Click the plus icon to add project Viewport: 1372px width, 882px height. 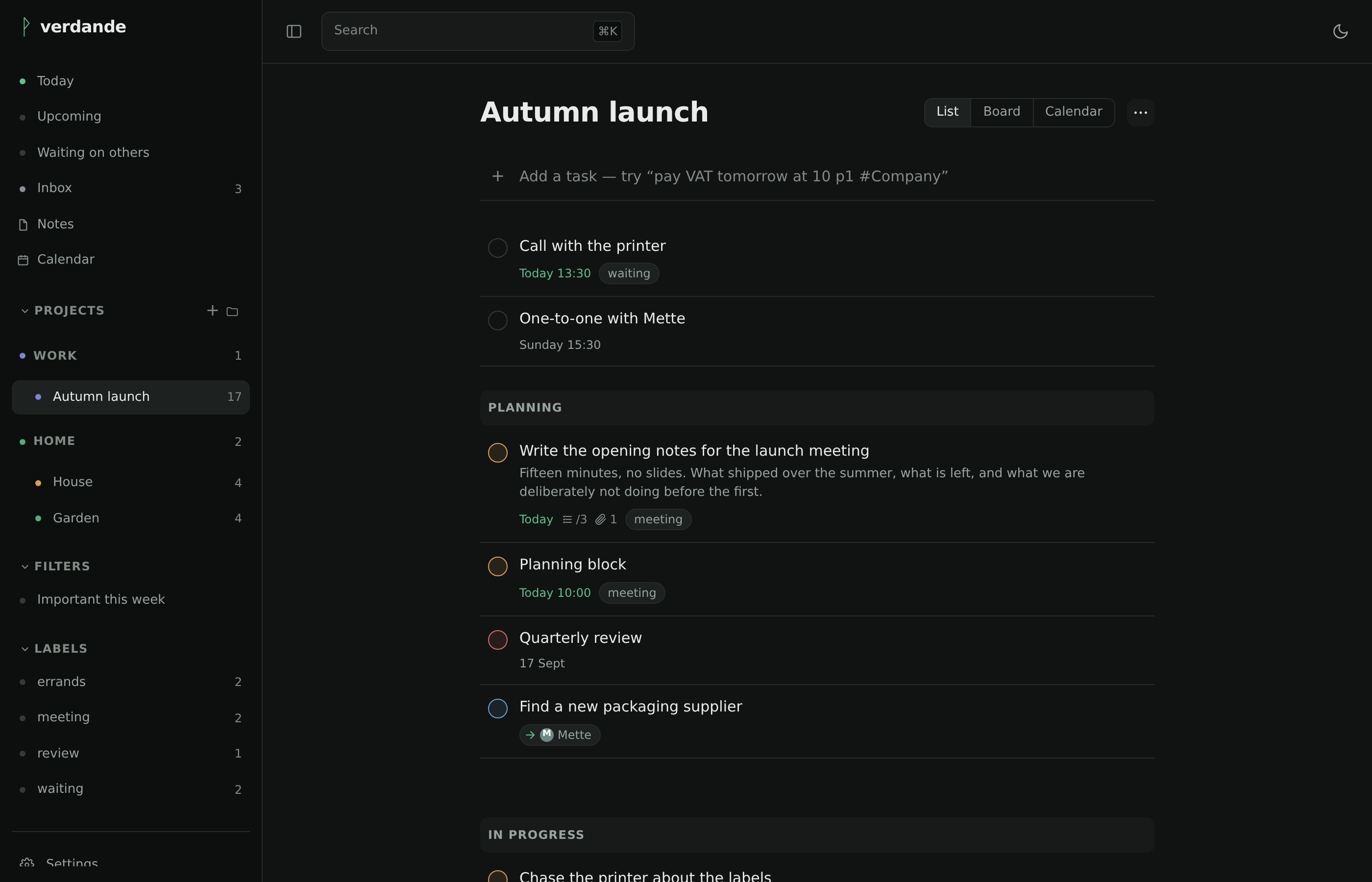pos(213,311)
